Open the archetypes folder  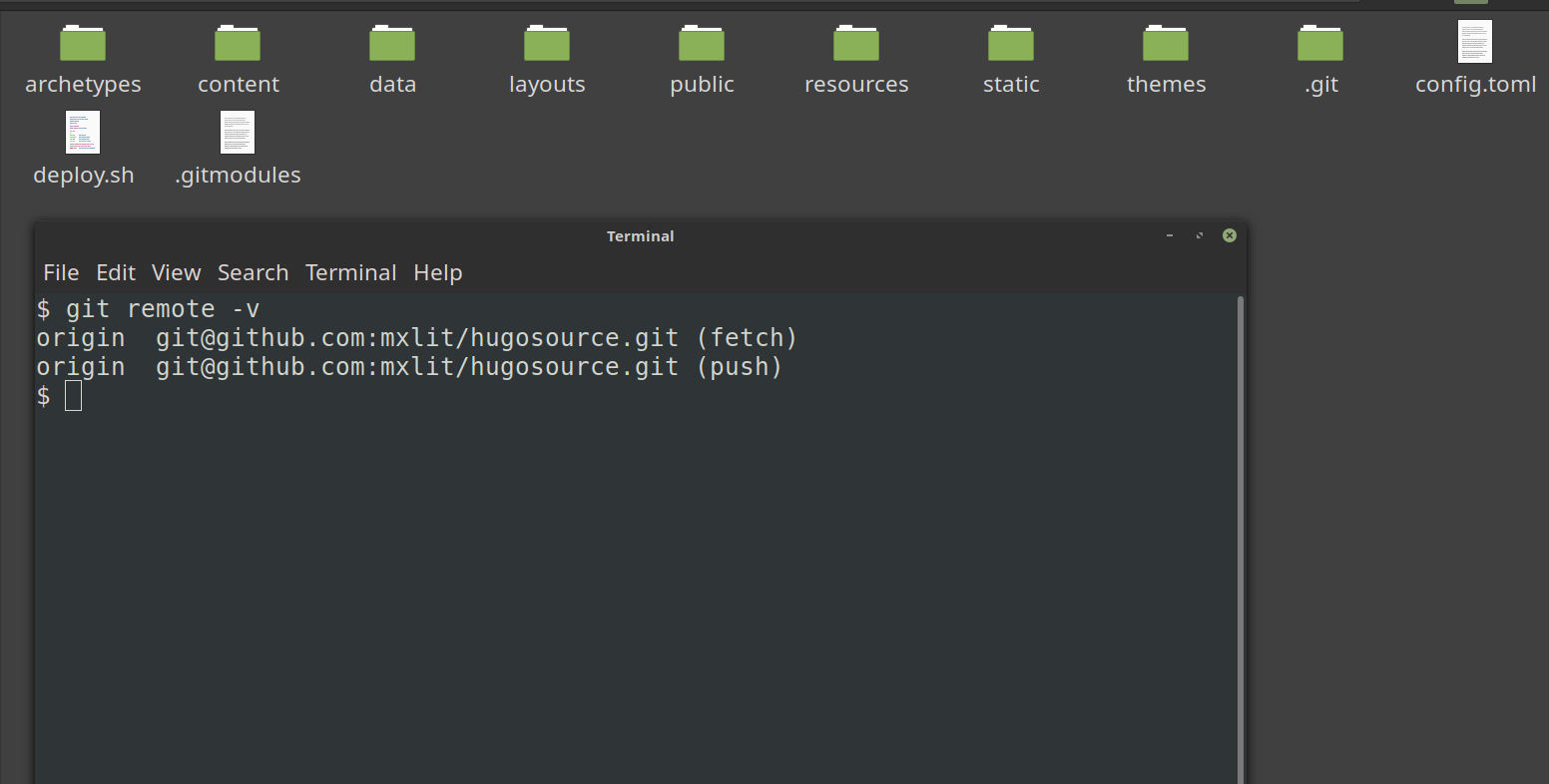click(x=84, y=42)
